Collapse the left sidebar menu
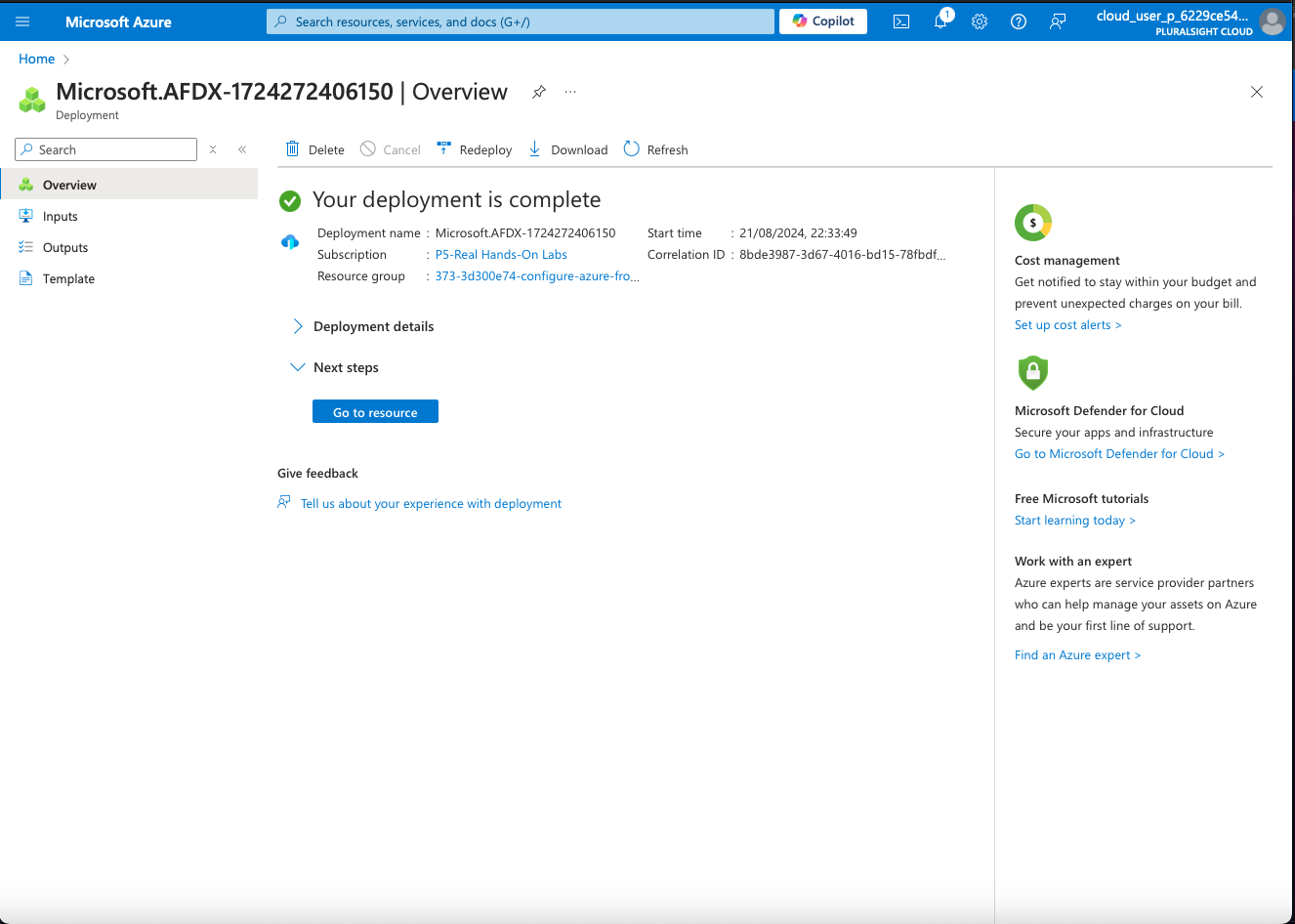 [x=242, y=149]
